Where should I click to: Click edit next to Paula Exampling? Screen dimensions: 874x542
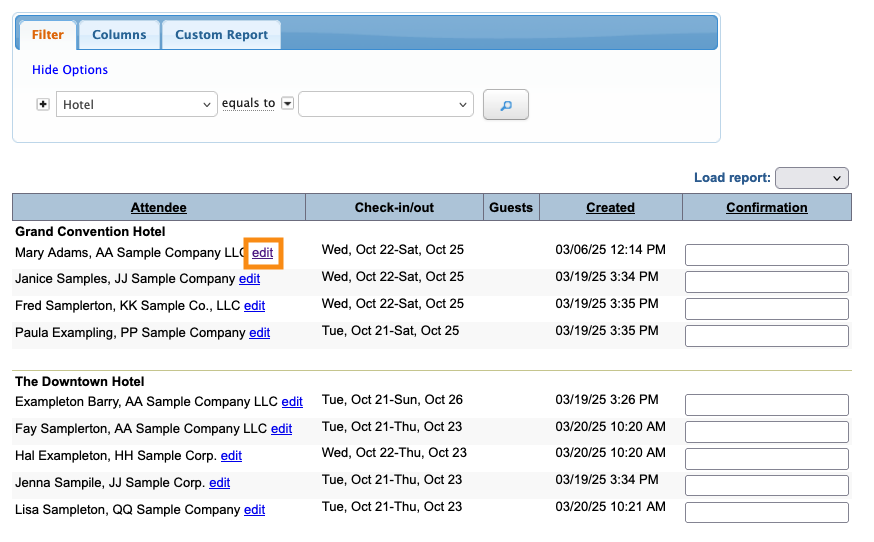point(259,333)
